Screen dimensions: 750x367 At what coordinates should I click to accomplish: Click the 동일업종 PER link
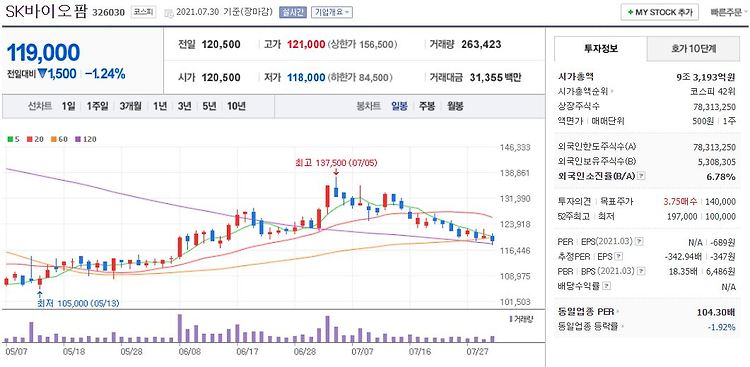pos(589,312)
